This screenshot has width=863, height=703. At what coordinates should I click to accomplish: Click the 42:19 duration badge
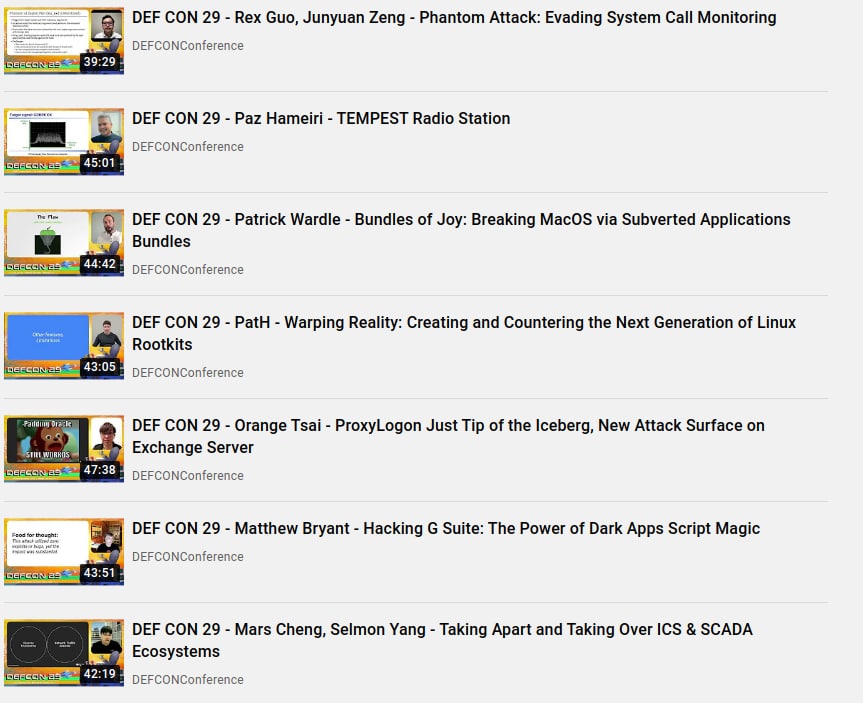point(100,674)
